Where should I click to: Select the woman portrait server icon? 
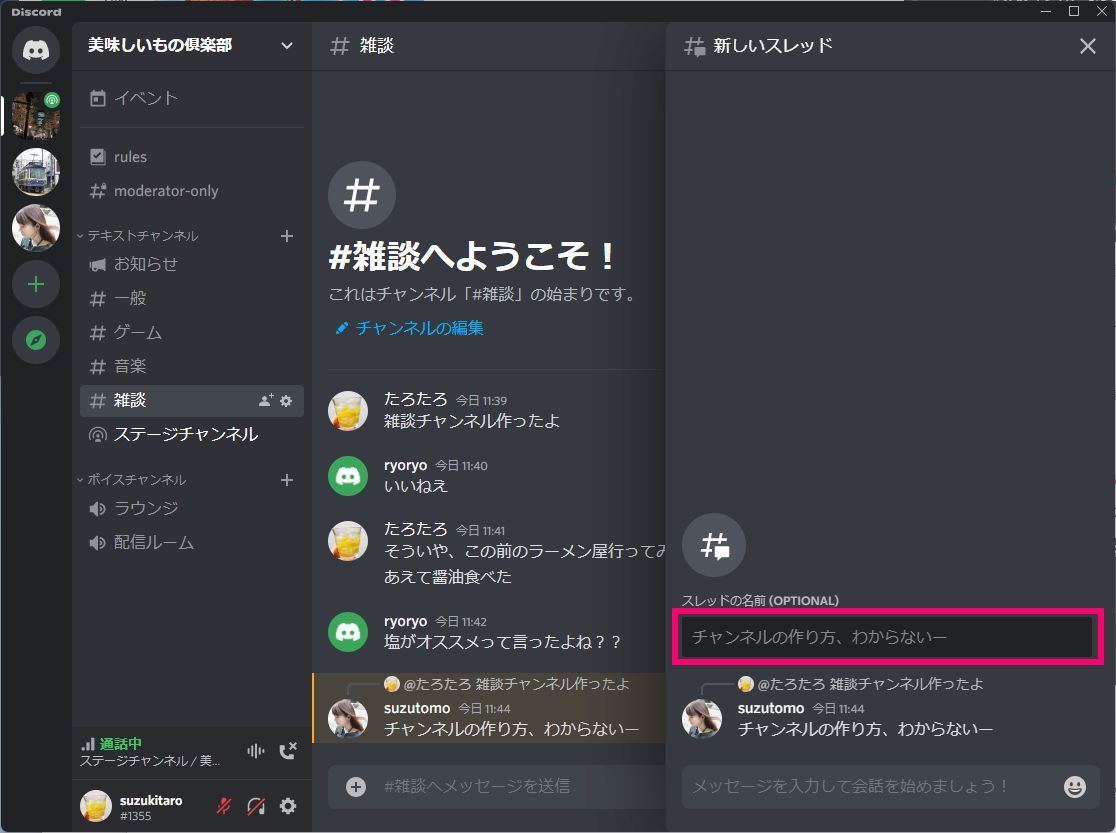[36, 228]
